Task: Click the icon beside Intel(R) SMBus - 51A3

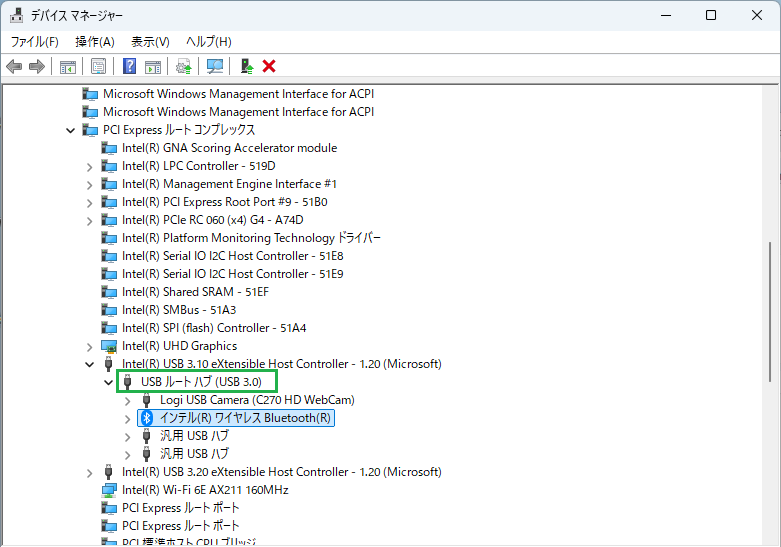Action: [x=109, y=310]
